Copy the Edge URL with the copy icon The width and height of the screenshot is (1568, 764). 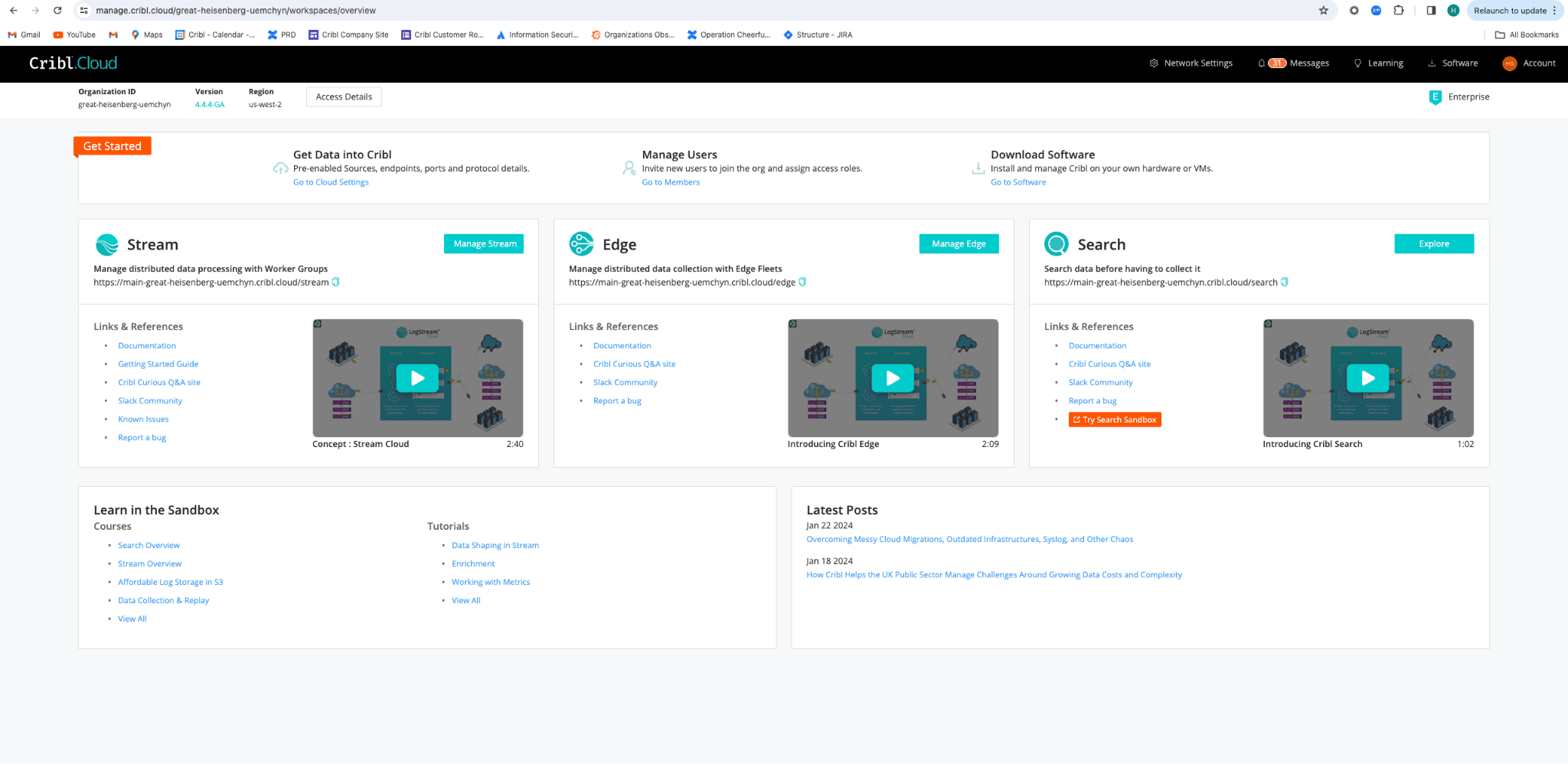tap(802, 282)
